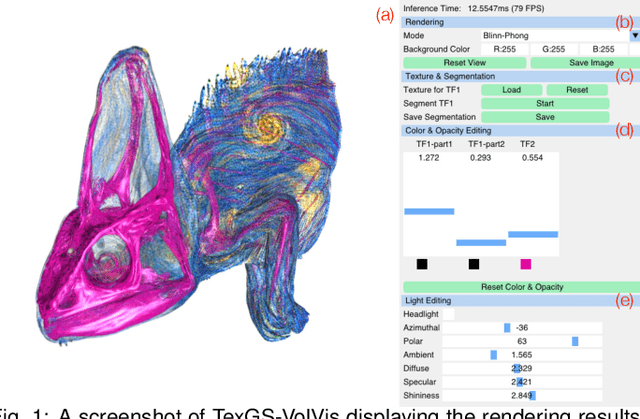Image resolution: width=640 pixels, height=419 pixels.
Task: Click the TF1-part1 value 1.272
Action: pyautogui.click(x=429, y=158)
